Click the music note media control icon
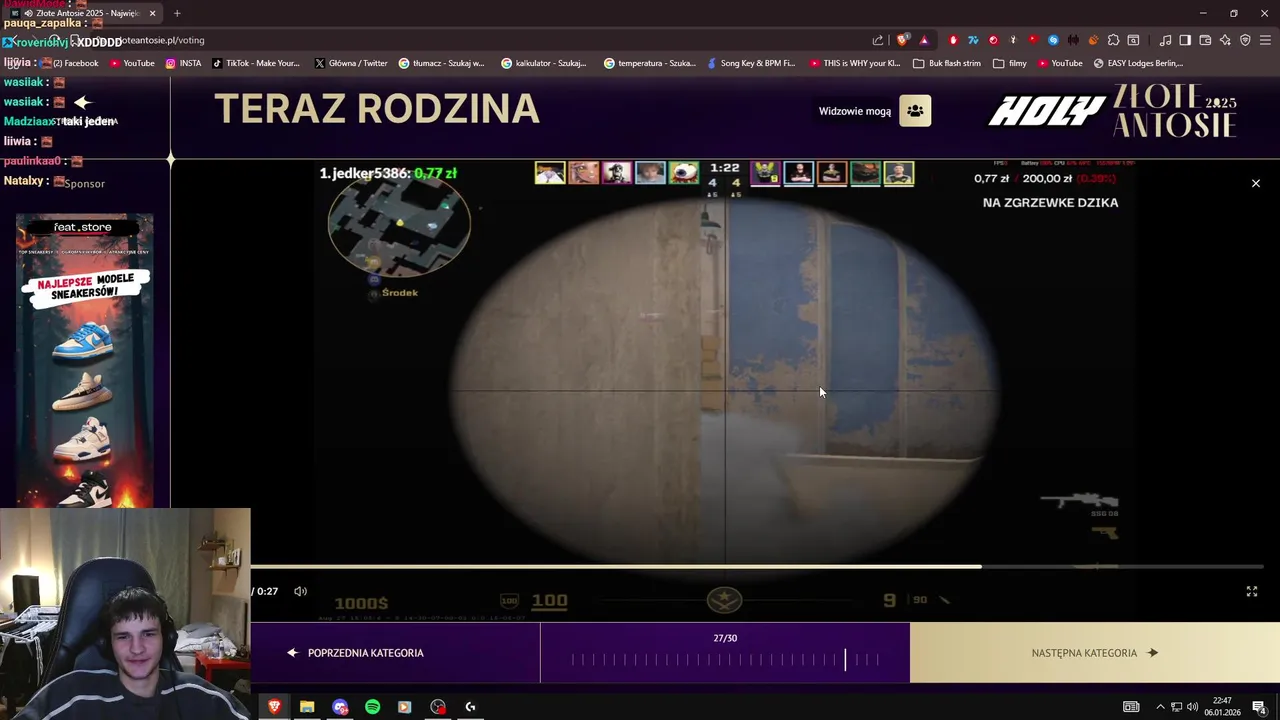1280x720 pixels. 1165,40
